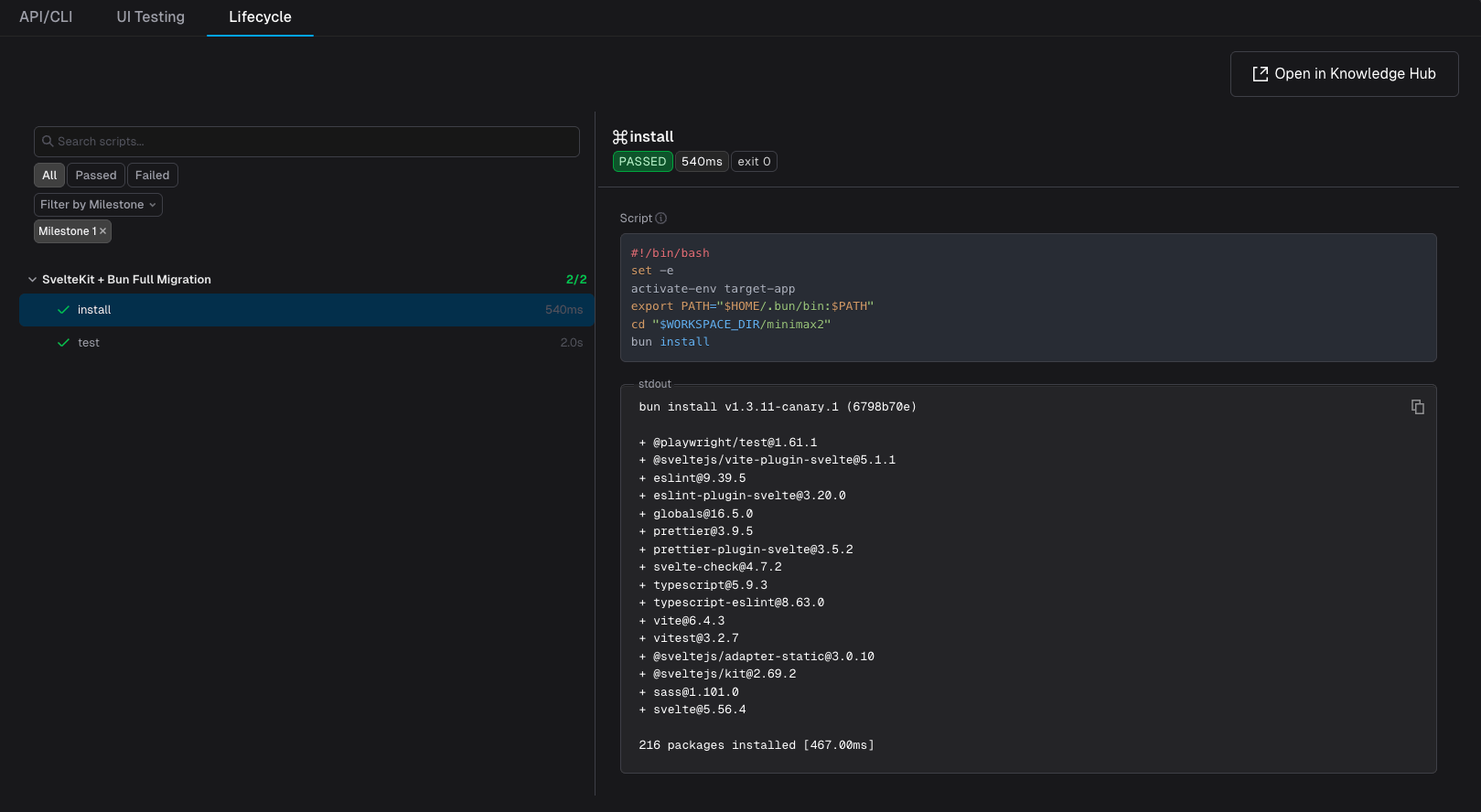Click the 540ms duration badge in the header
Image resolution: width=1481 pixels, height=812 pixels.
point(702,162)
